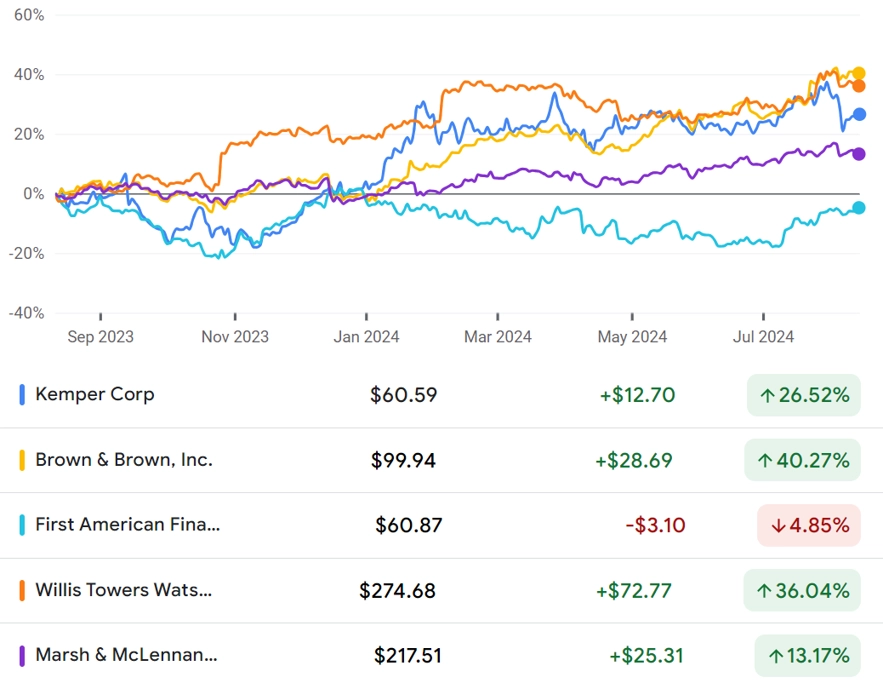Click the yellow Brown & Brown color marker

(x=22, y=460)
